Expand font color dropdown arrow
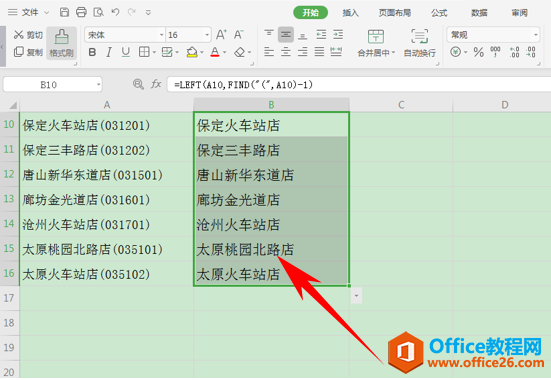This screenshot has height=380, width=551. [225, 53]
